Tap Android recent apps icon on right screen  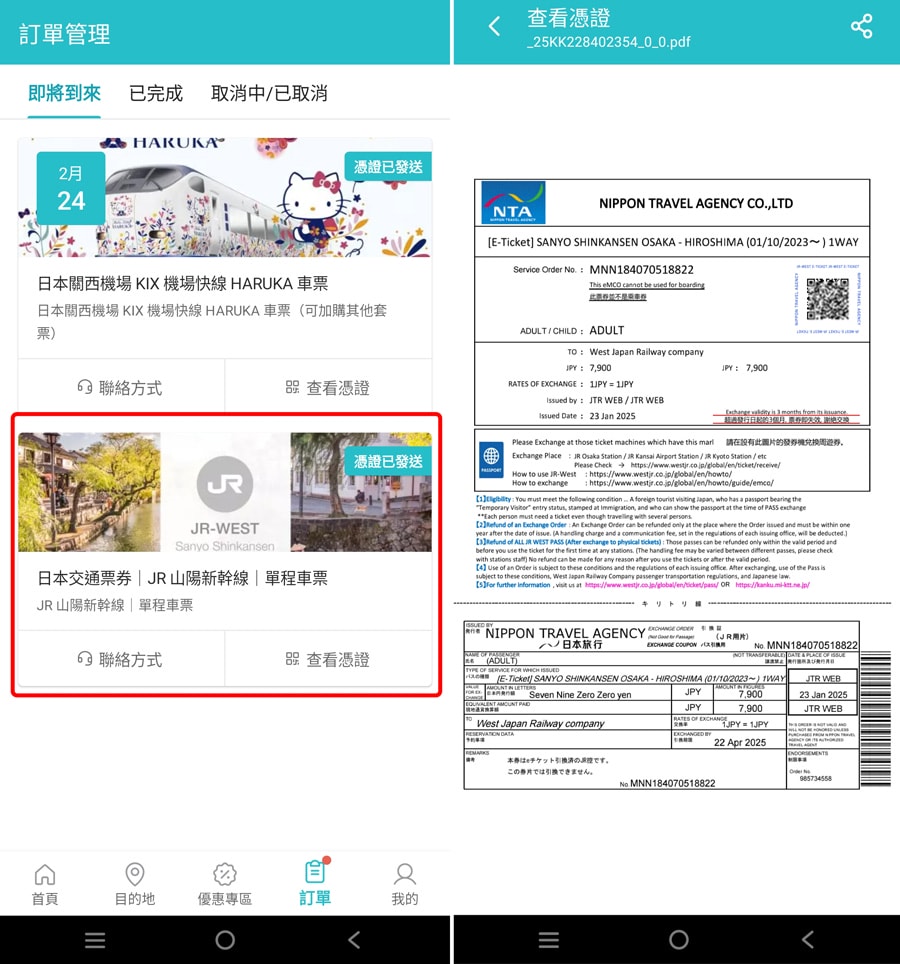point(549,939)
